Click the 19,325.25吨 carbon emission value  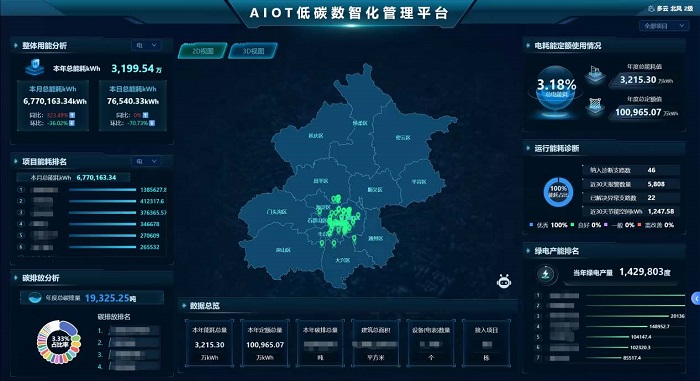110,298
